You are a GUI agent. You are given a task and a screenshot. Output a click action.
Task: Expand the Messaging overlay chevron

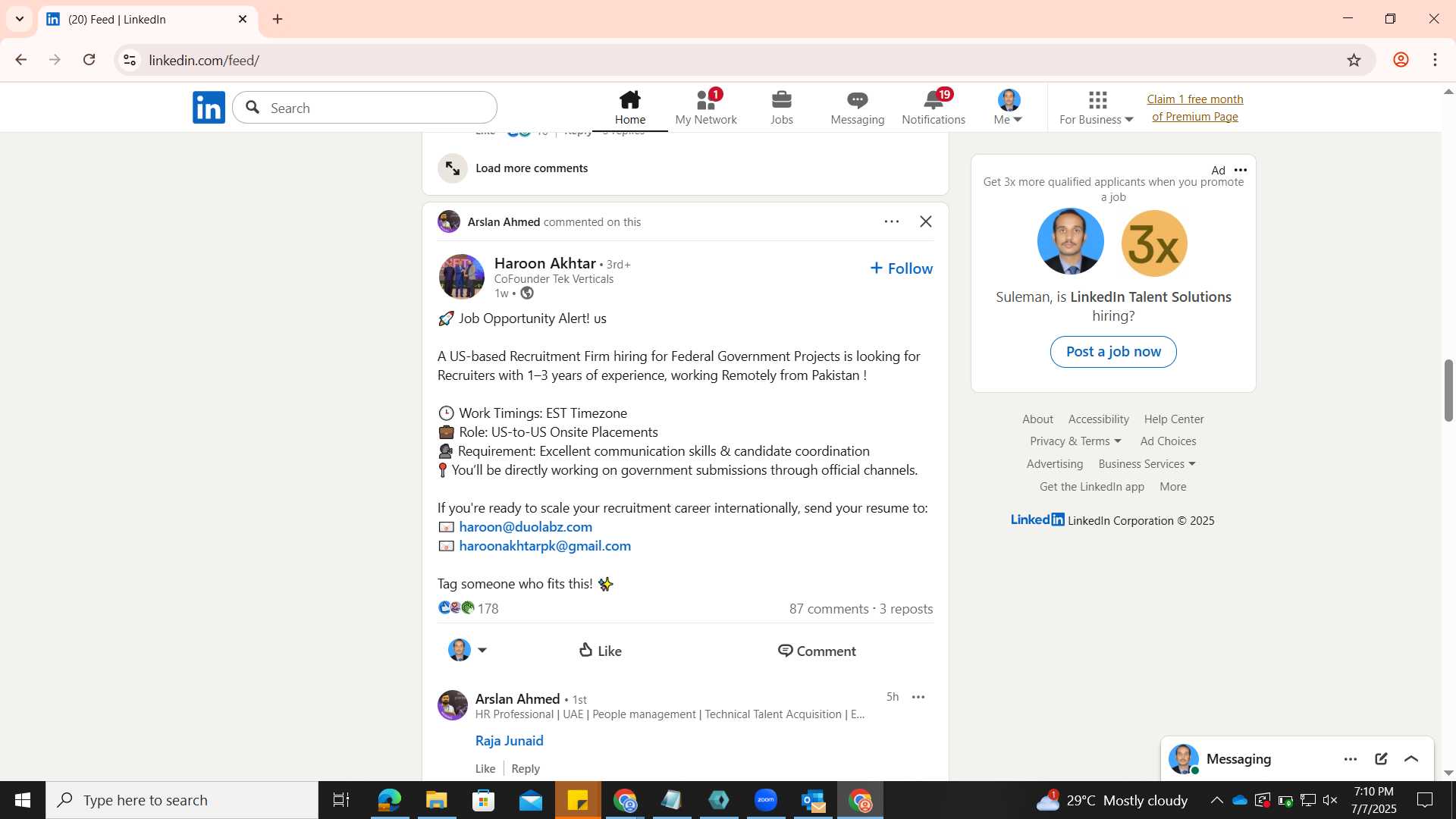(1411, 759)
